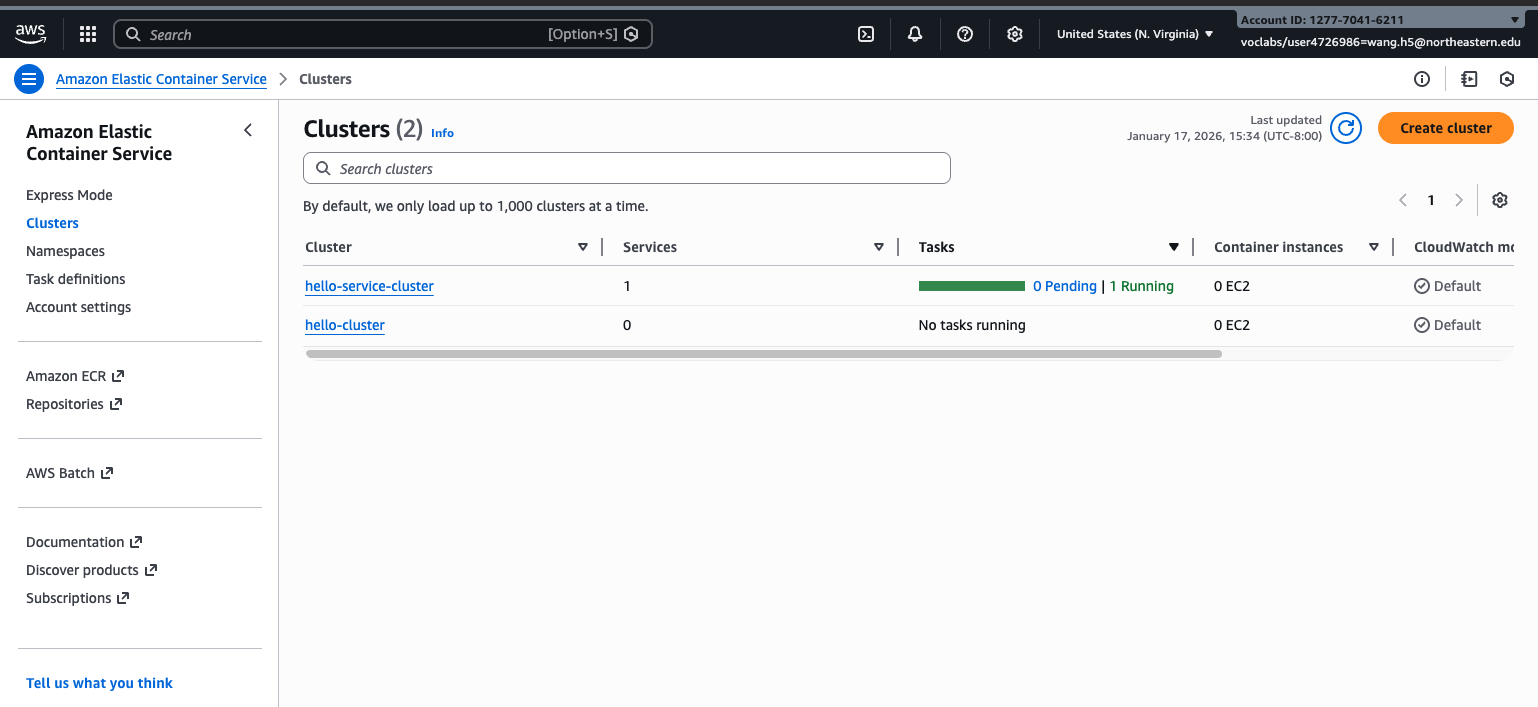Collapse the ECS sidebar navigation

pyautogui.click(x=248, y=131)
